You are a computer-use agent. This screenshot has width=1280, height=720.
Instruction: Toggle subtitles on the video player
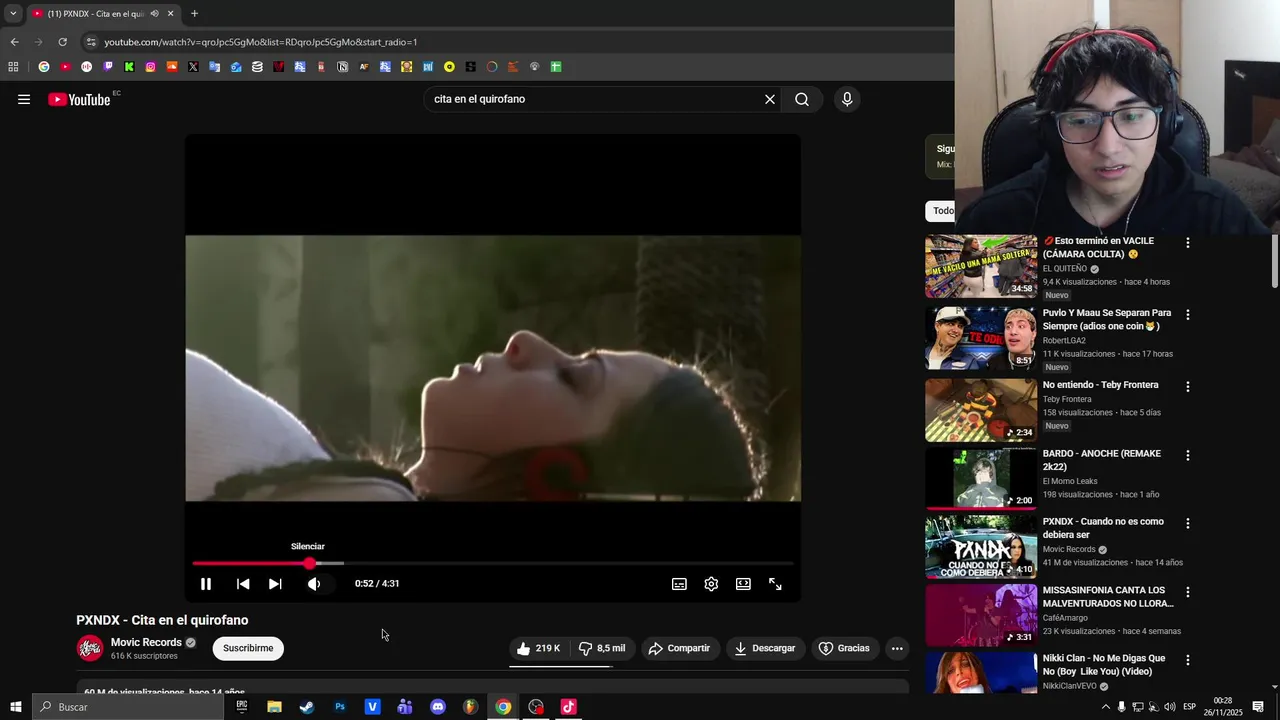click(679, 584)
